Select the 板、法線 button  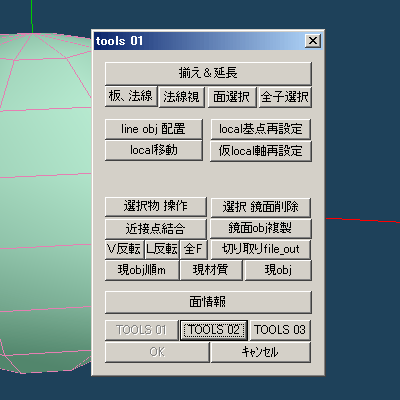[131, 97]
